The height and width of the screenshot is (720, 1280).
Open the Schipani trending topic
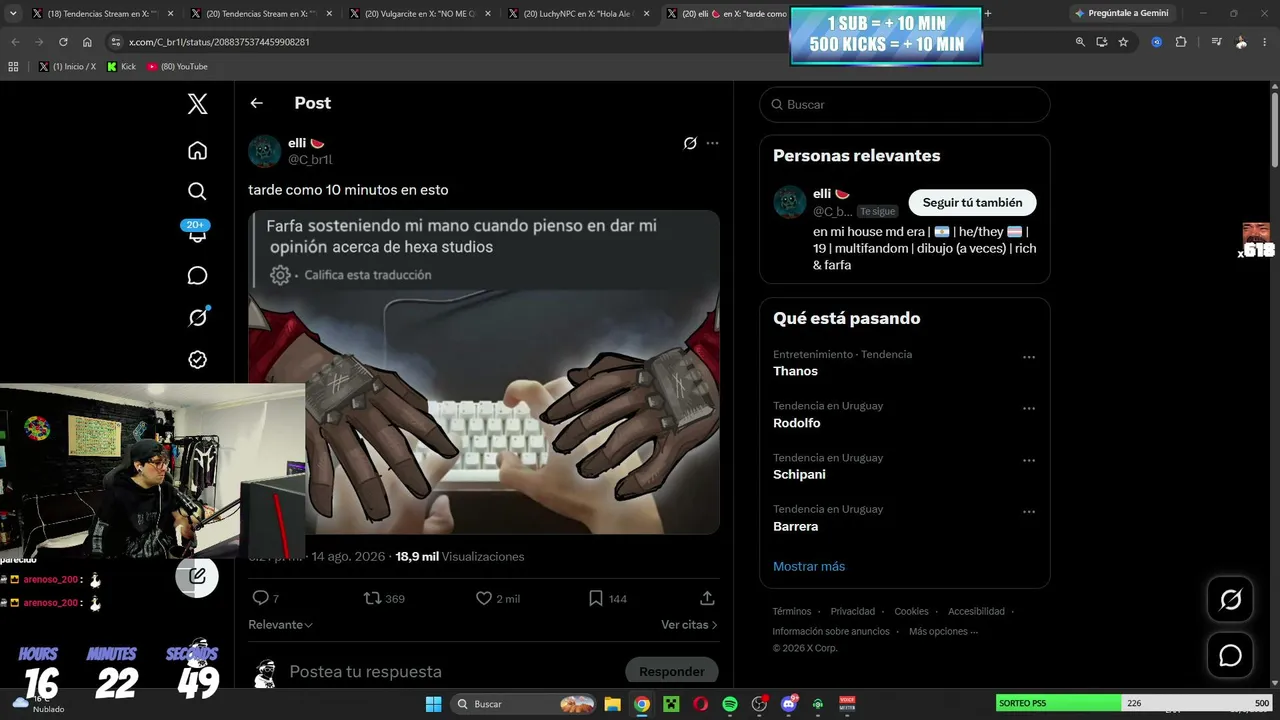[x=799, y=475]
